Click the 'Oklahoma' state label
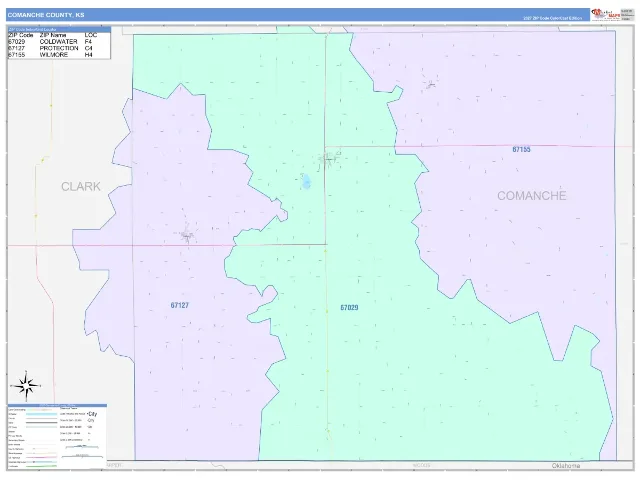640x480 pixels. point(566,466)
